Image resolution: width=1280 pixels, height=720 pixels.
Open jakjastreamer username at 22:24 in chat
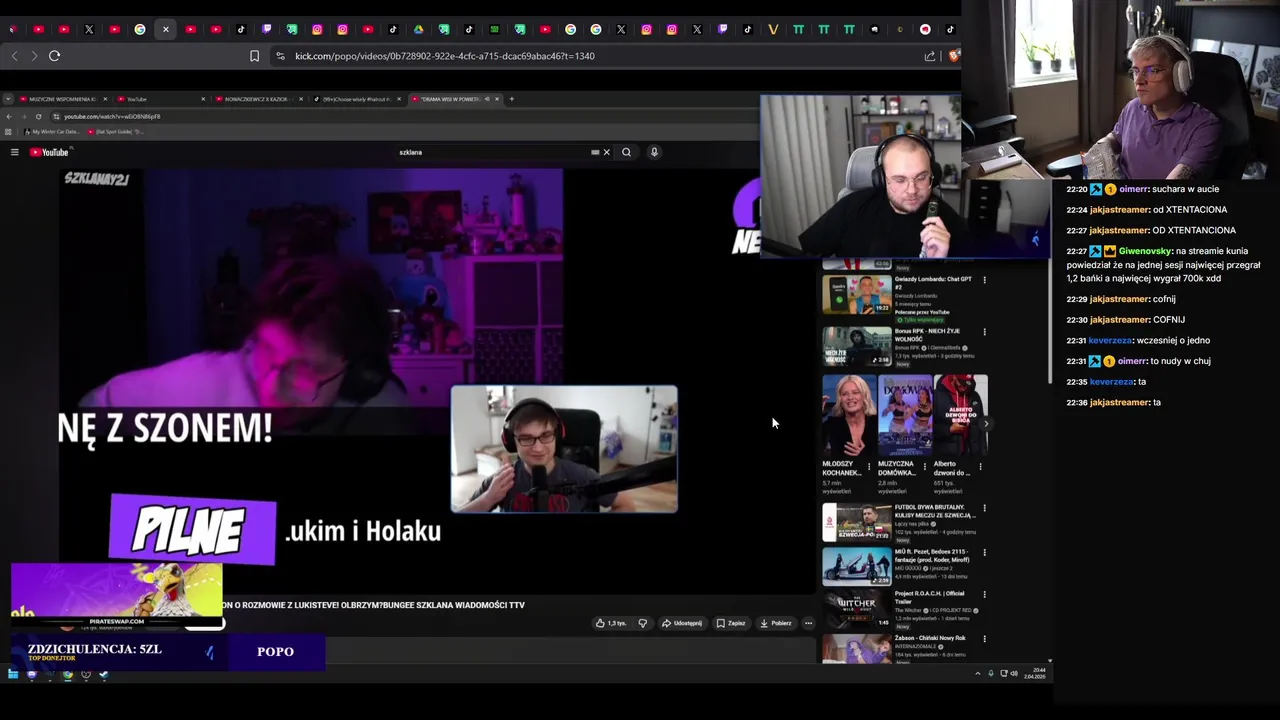pyautogui.click(x=1119, y=210)
